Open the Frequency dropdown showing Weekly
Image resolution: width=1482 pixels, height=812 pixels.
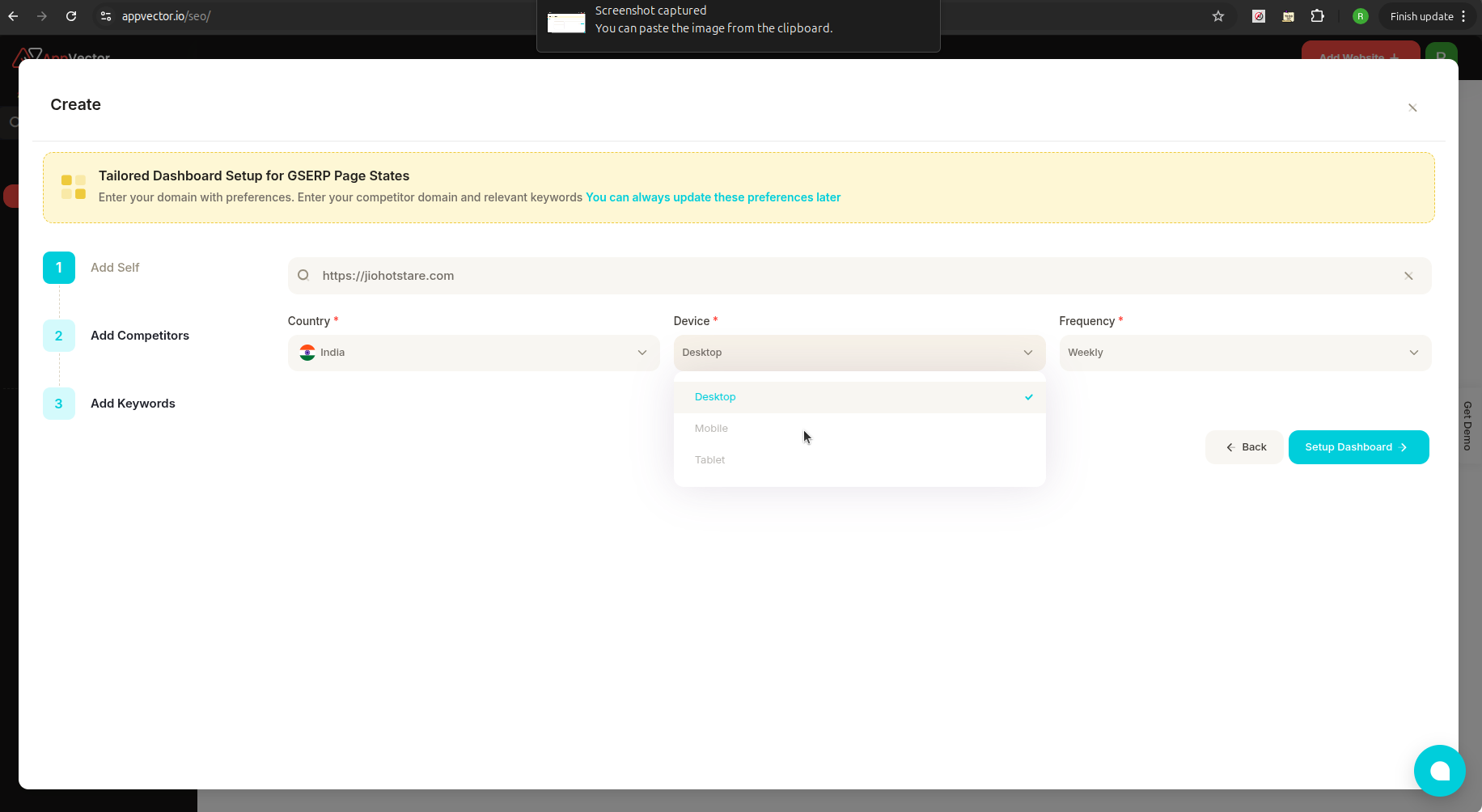pyautogui.click(x=1243, y=353)
